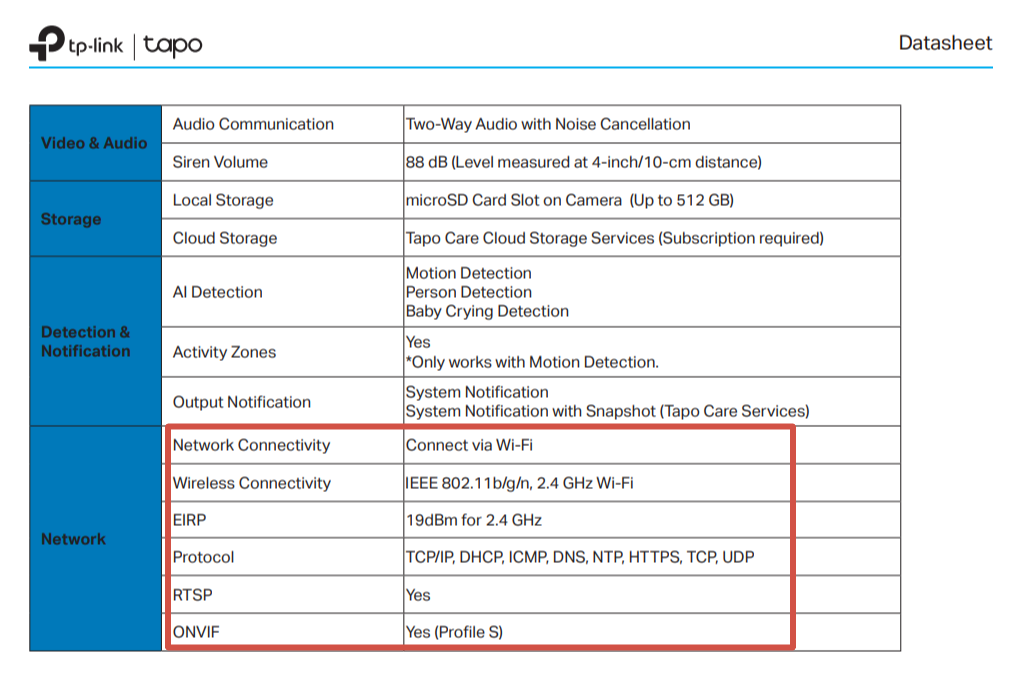Click the Cloud Storage label
The width and height of the screenshot is (1011, 681).
click(x=225, y=238)
